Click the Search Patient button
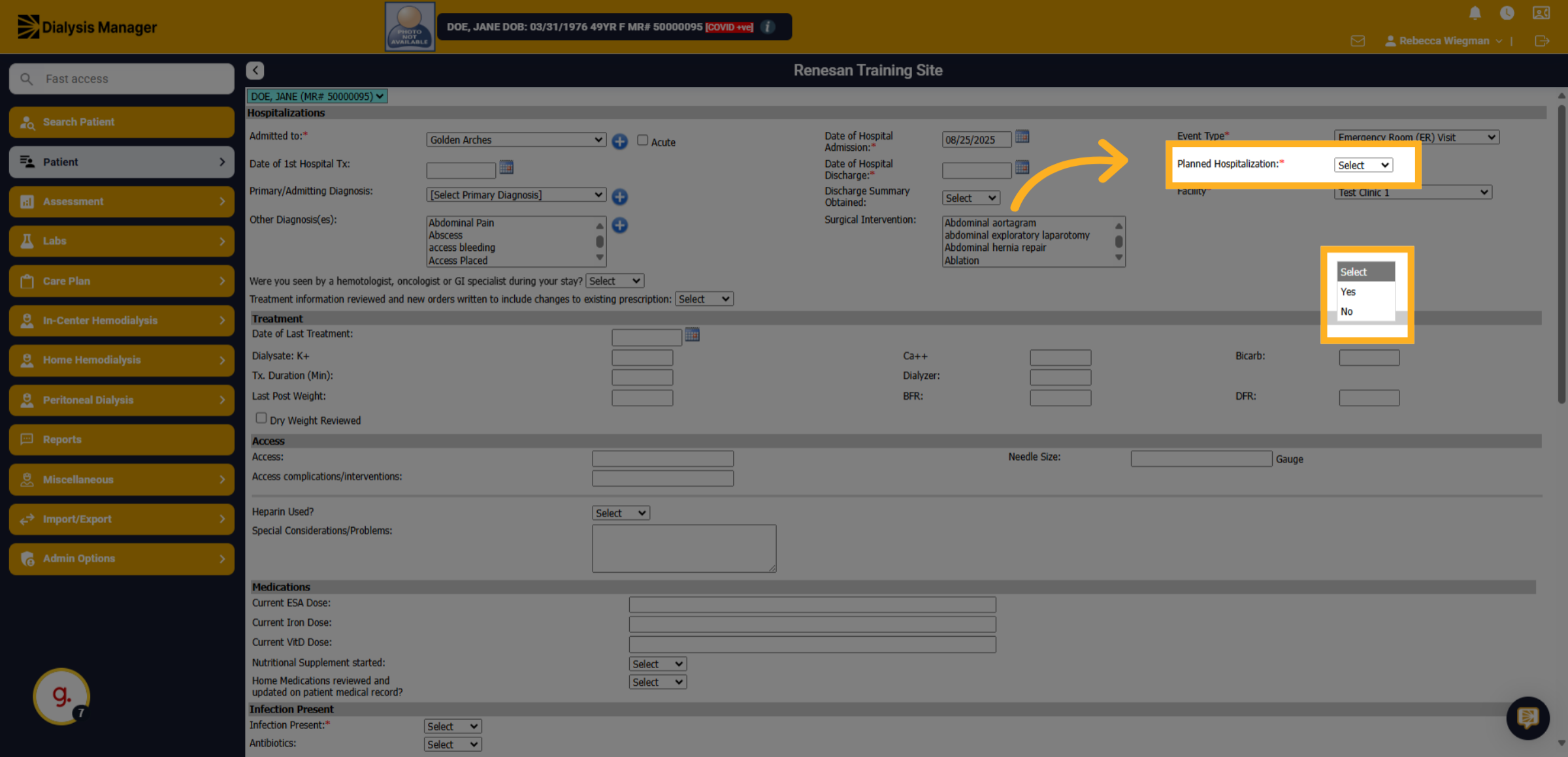 tap(122, 122)
